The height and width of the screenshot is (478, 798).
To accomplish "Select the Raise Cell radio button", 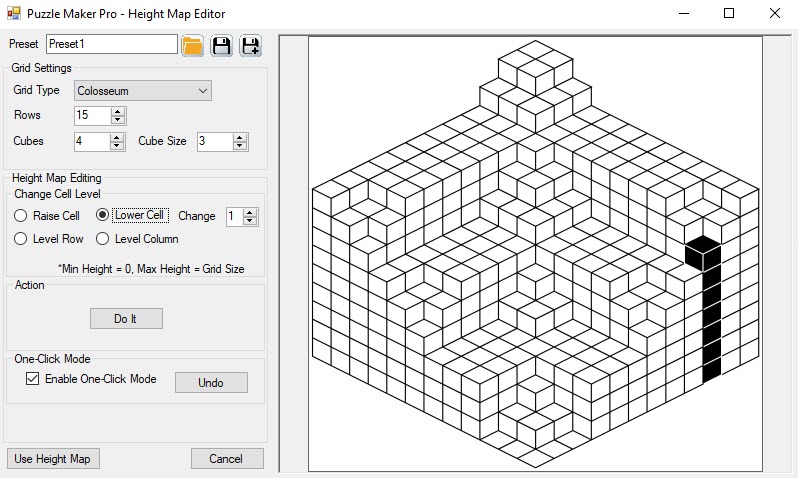I will point(21,216).
